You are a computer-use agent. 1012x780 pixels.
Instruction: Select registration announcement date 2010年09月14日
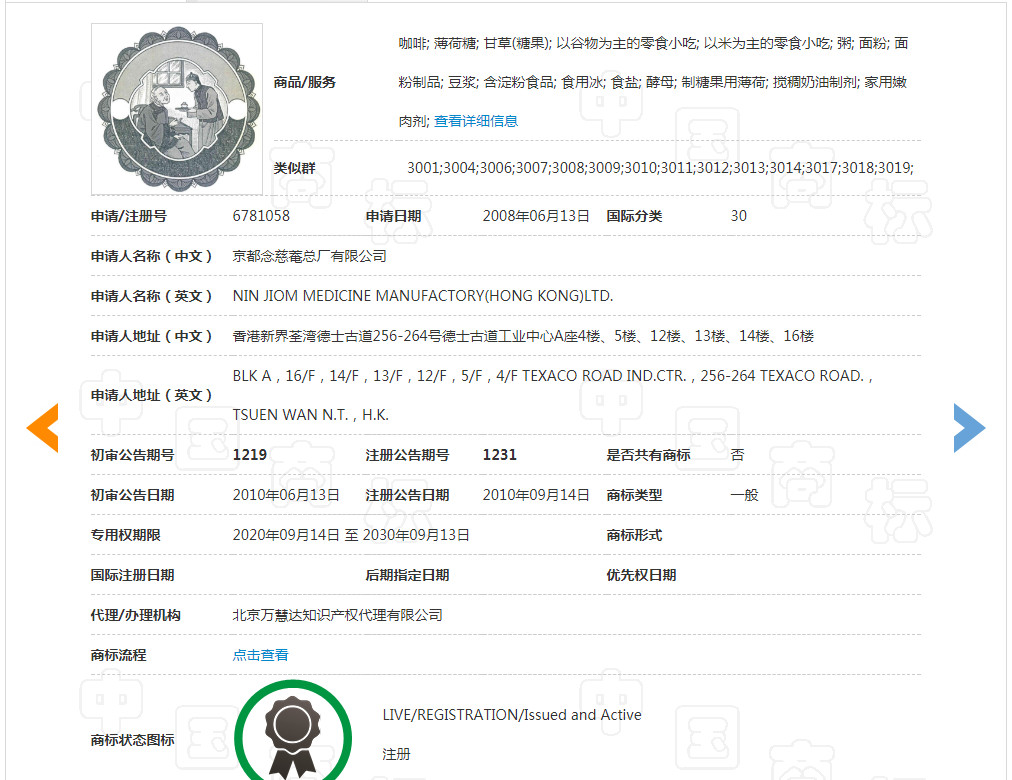pos(536,495)
